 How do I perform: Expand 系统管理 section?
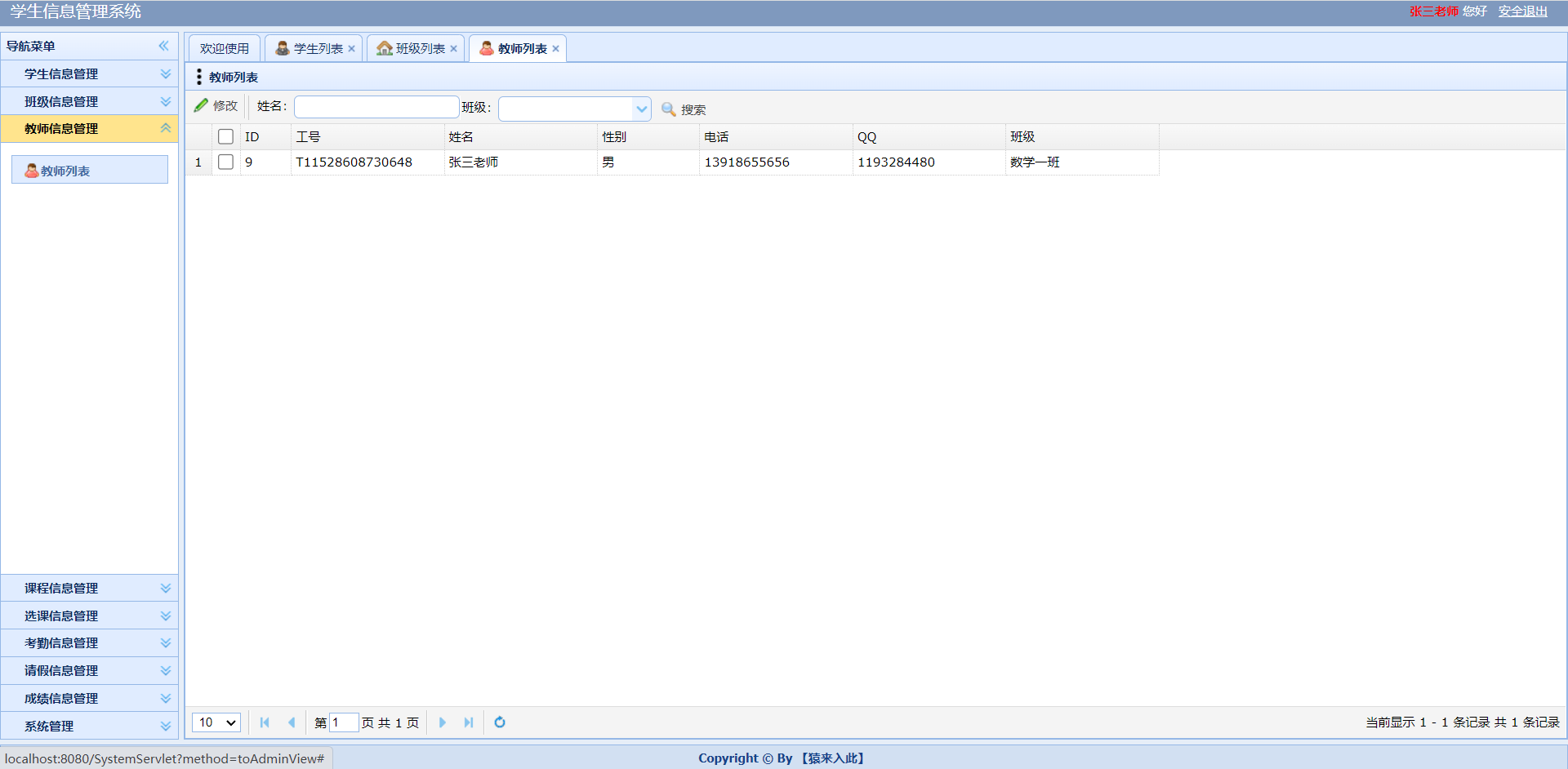(x=90, y=727)
